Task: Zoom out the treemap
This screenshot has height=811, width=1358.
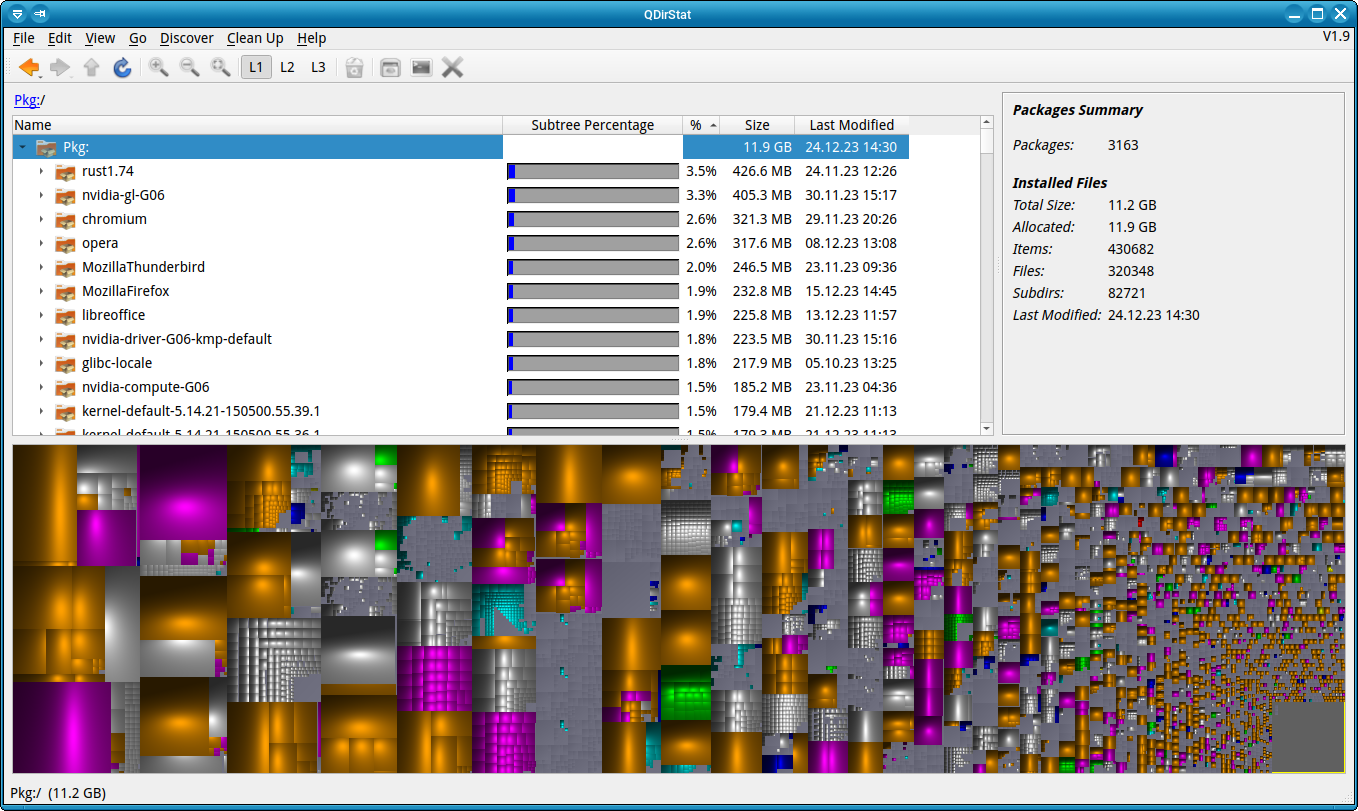Action: [189, 67]
